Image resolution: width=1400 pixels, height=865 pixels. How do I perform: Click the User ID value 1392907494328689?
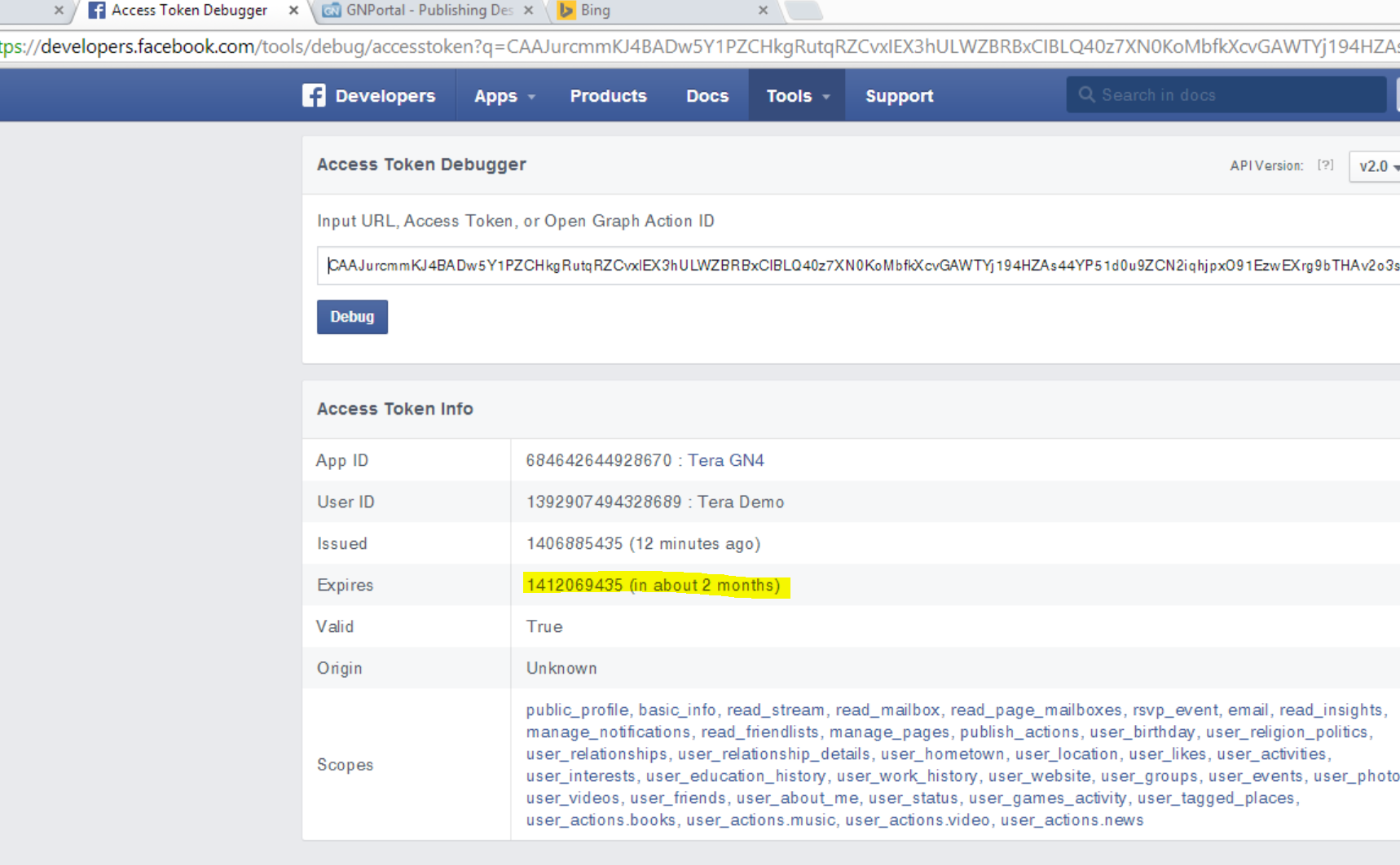coord(604,502)
